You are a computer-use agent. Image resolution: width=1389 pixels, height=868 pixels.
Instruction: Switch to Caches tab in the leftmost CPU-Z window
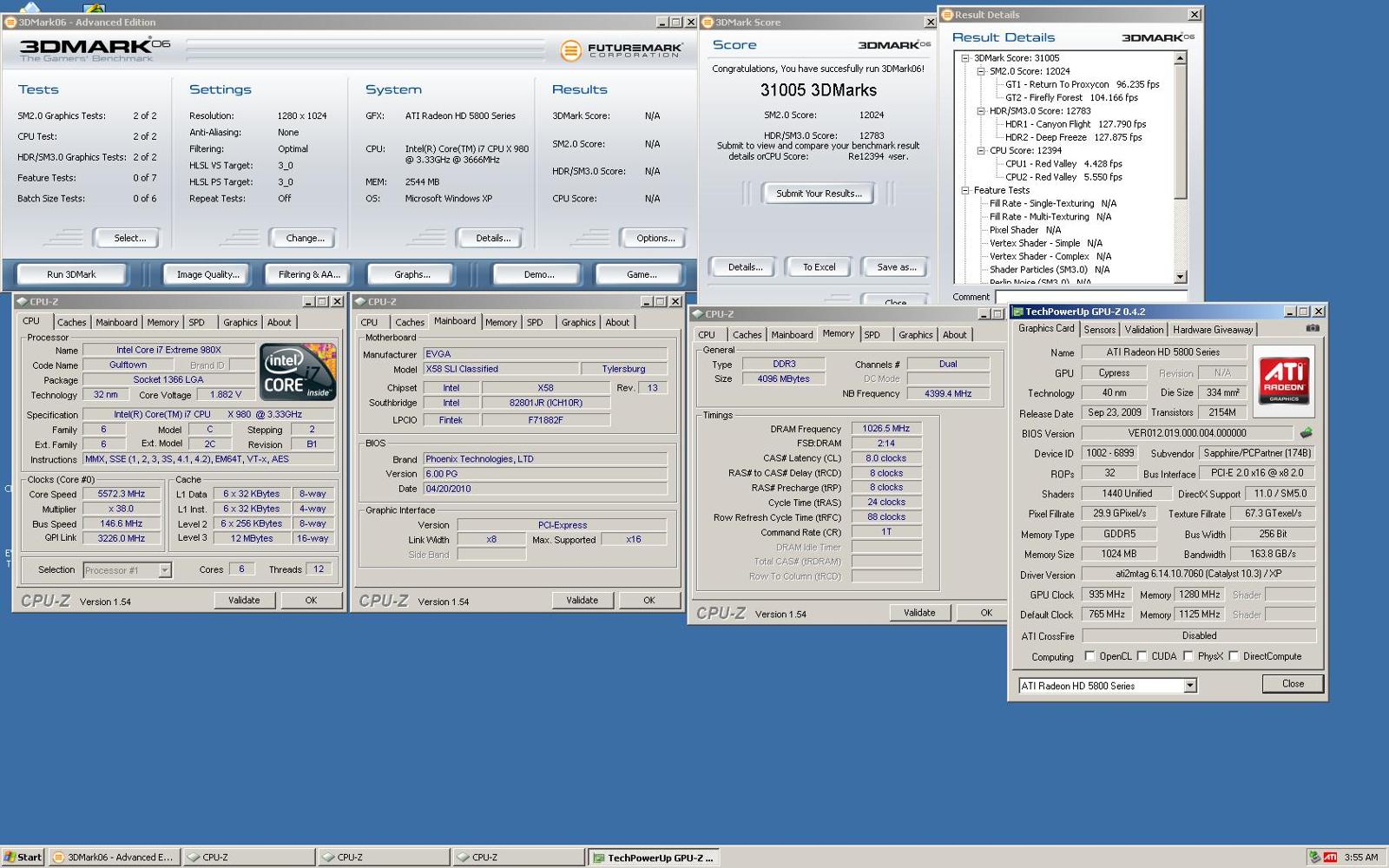click(71, 322)
